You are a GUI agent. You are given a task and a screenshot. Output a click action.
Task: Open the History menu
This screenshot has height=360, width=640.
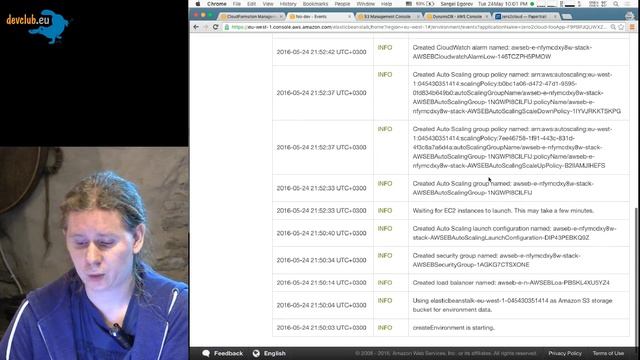[288, 4]
